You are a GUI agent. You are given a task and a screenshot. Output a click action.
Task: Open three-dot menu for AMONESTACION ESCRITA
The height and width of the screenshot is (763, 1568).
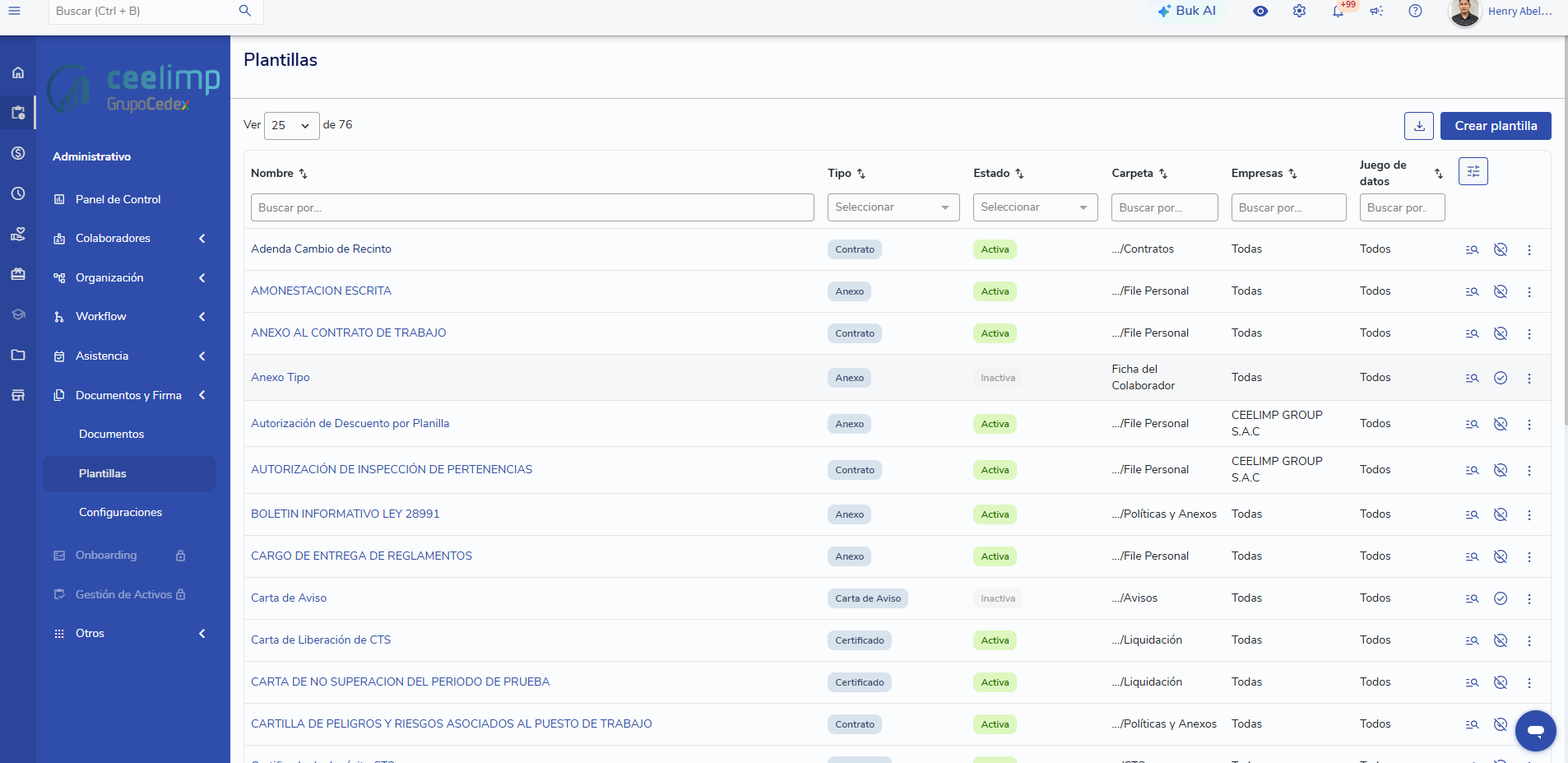tap(1529, 291)
